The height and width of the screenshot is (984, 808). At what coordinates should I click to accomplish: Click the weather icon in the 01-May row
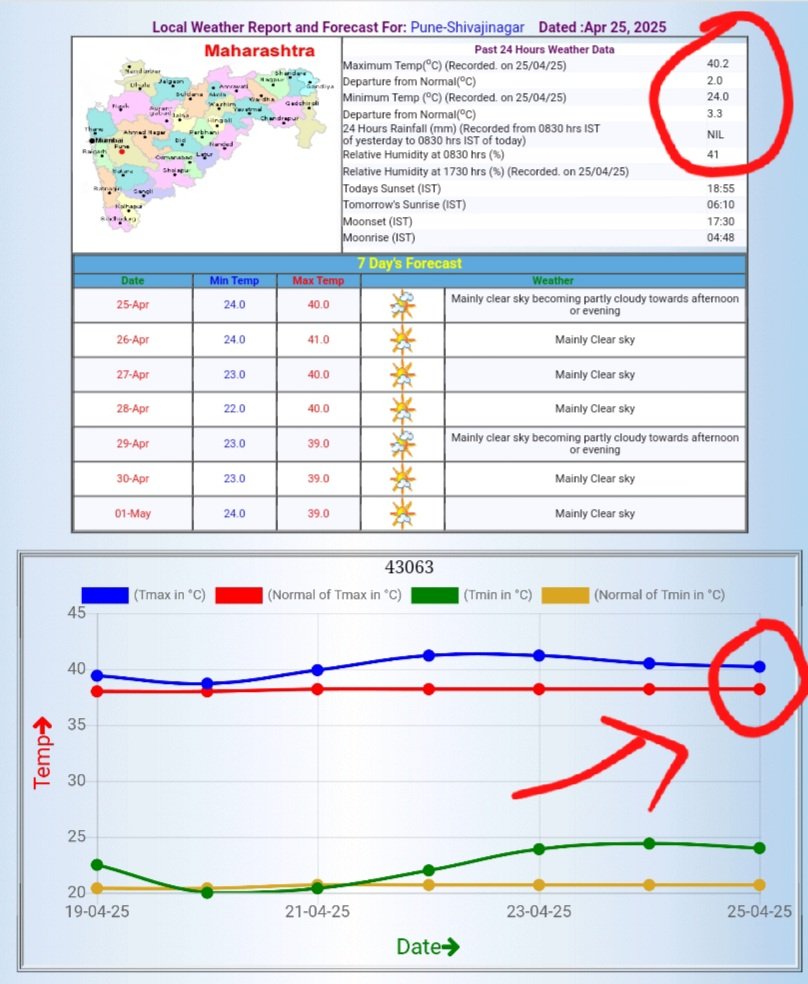coord(402,513)
